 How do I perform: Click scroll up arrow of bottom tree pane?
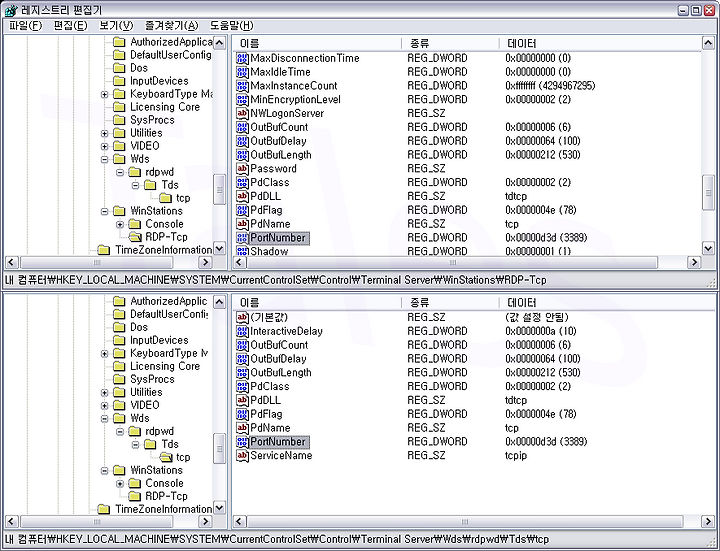click(x=219, y=302)
